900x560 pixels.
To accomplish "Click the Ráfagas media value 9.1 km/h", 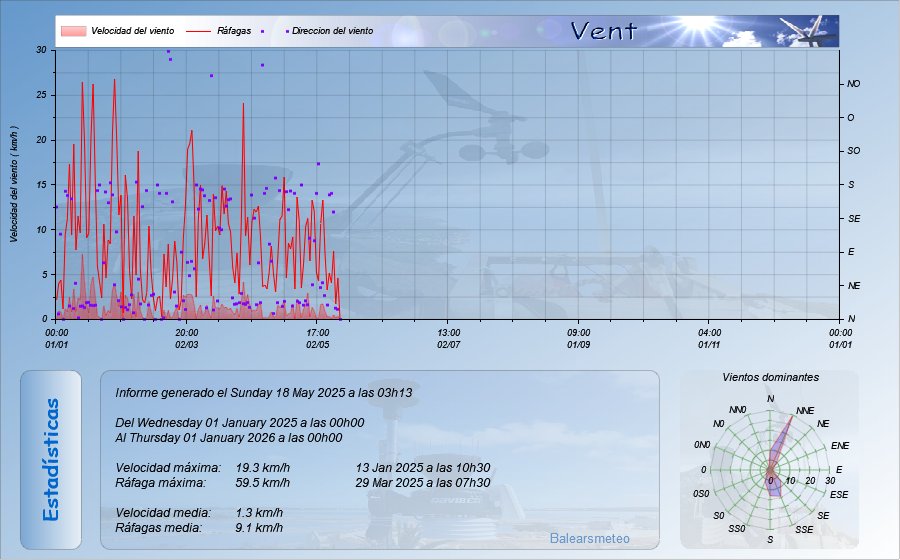I will click(x=259, y=527).
